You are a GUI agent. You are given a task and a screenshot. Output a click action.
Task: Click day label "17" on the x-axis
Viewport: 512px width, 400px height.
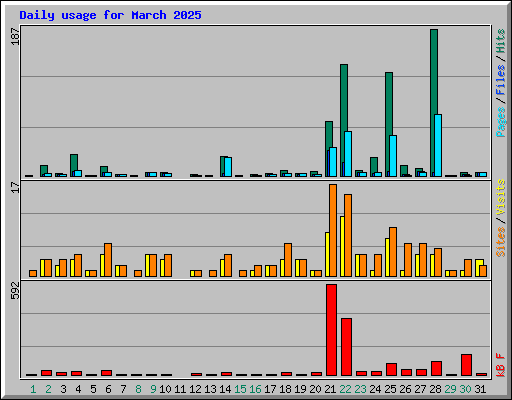[x=270, y=389]
